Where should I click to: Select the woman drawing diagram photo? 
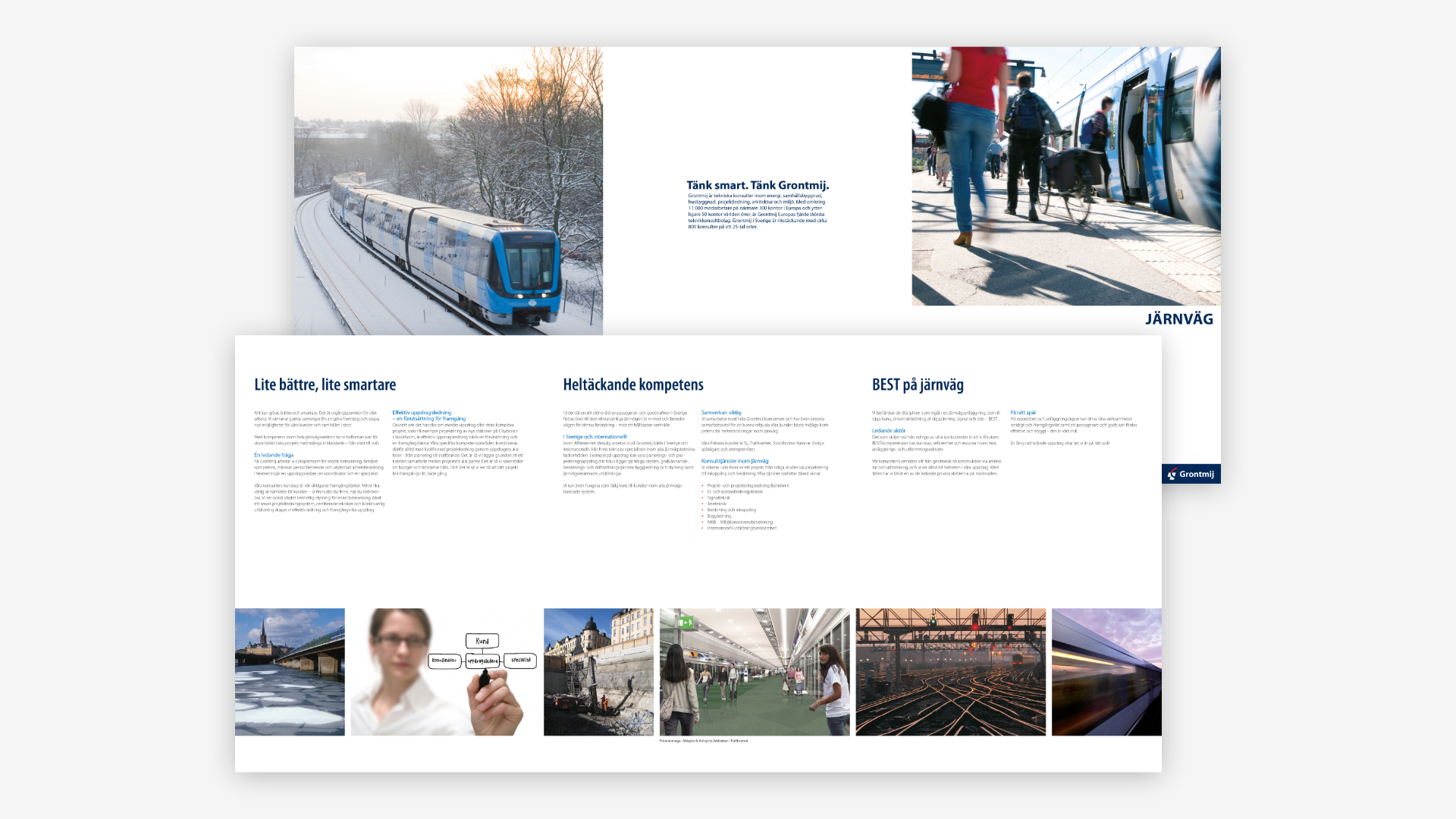coord(444,672)
